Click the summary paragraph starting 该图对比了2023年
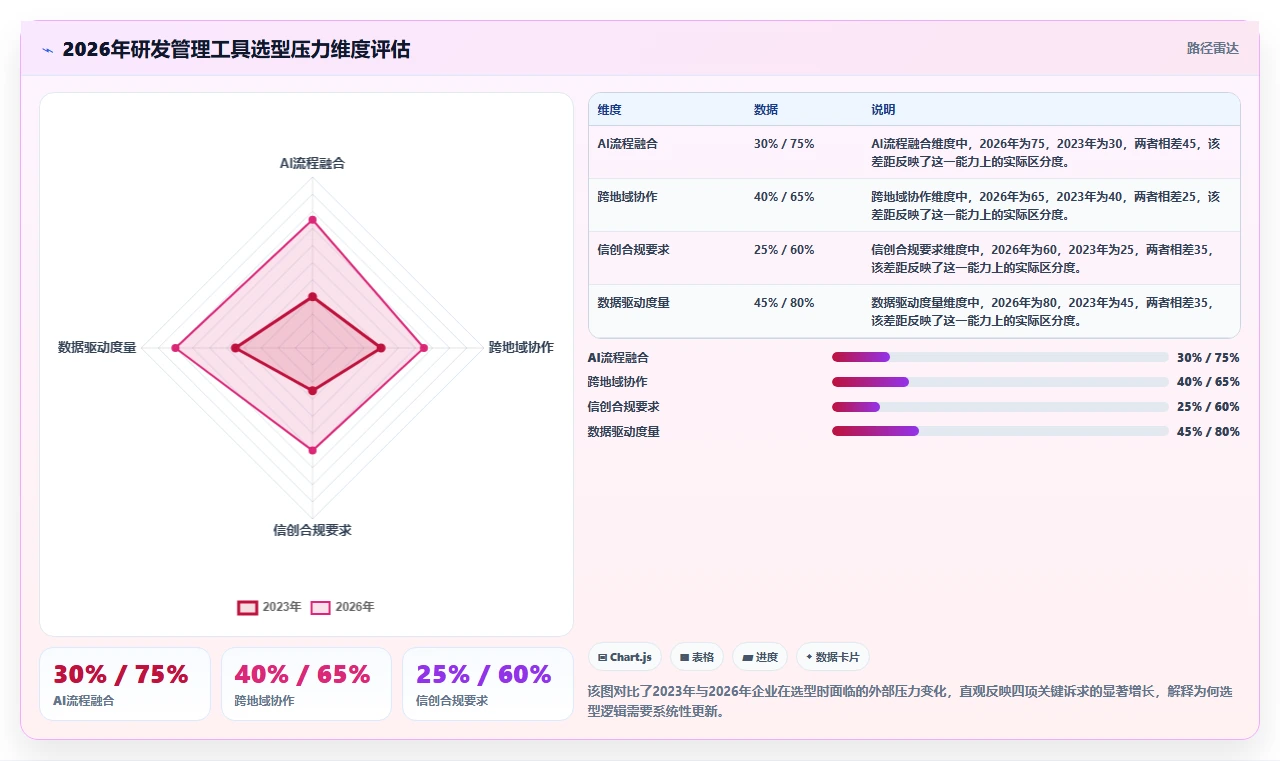The width and height of the screenshot is (1280, 761). 910,701
